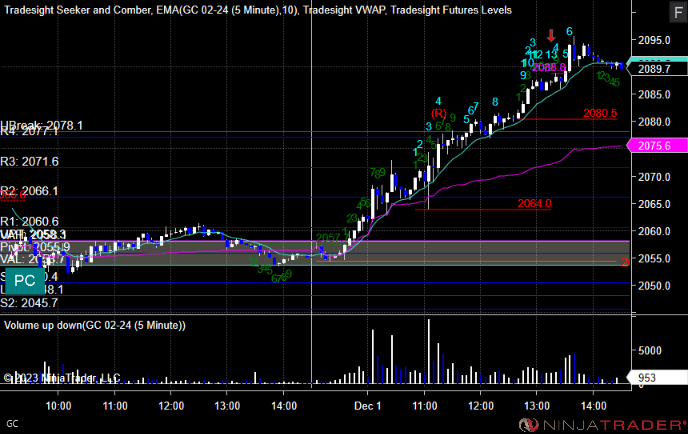Click the R3: 2071.6 level label
This screenshot has height=434, width=688.
tap(29, 161)
